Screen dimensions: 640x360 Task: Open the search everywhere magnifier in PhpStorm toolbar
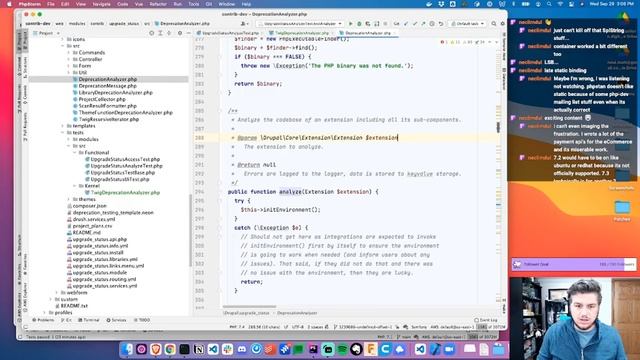tap(494, 24)
